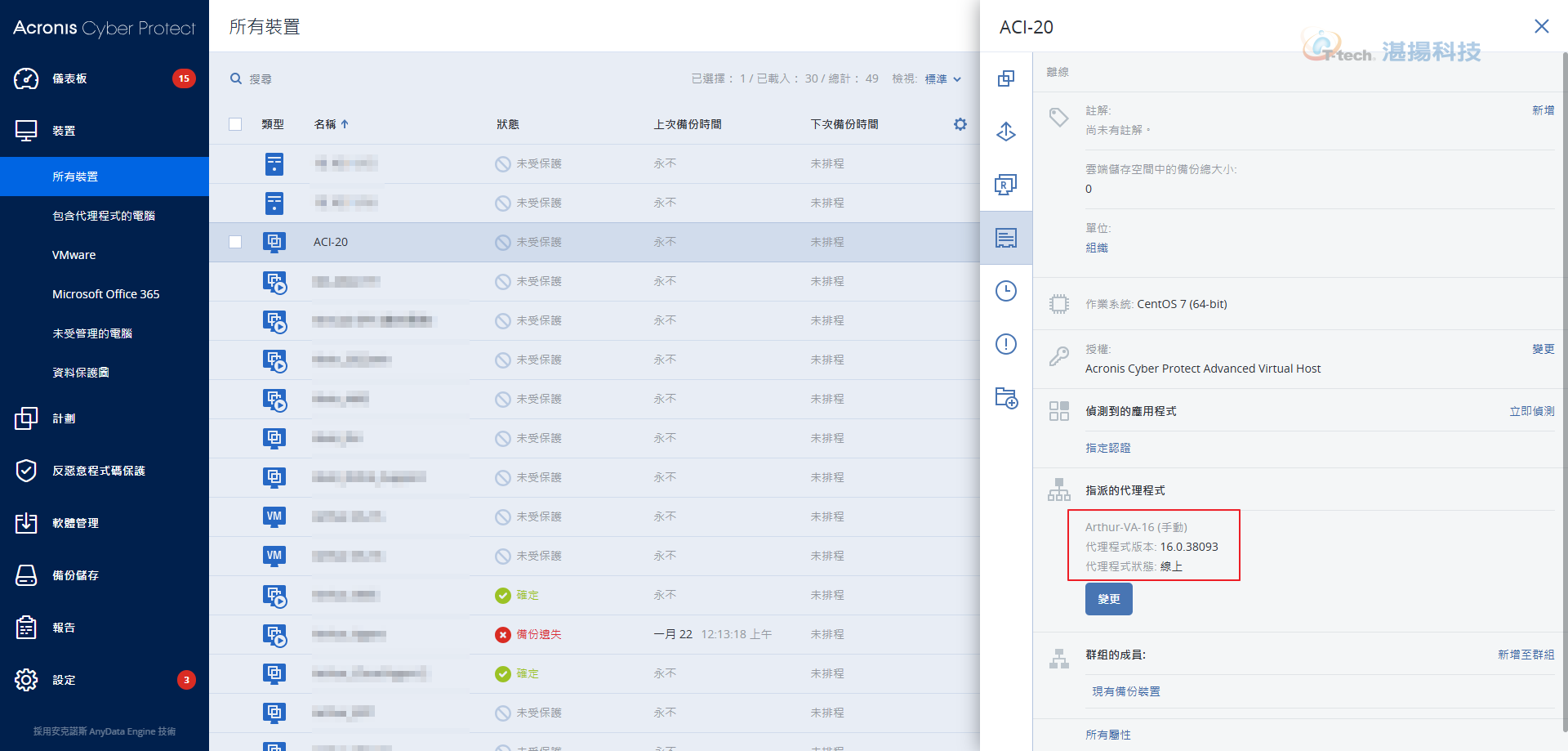Image resolution: width=1568 pixels, height=751 pixels.
Task: Click the 組織 unit link
Action: (1097, 248)
